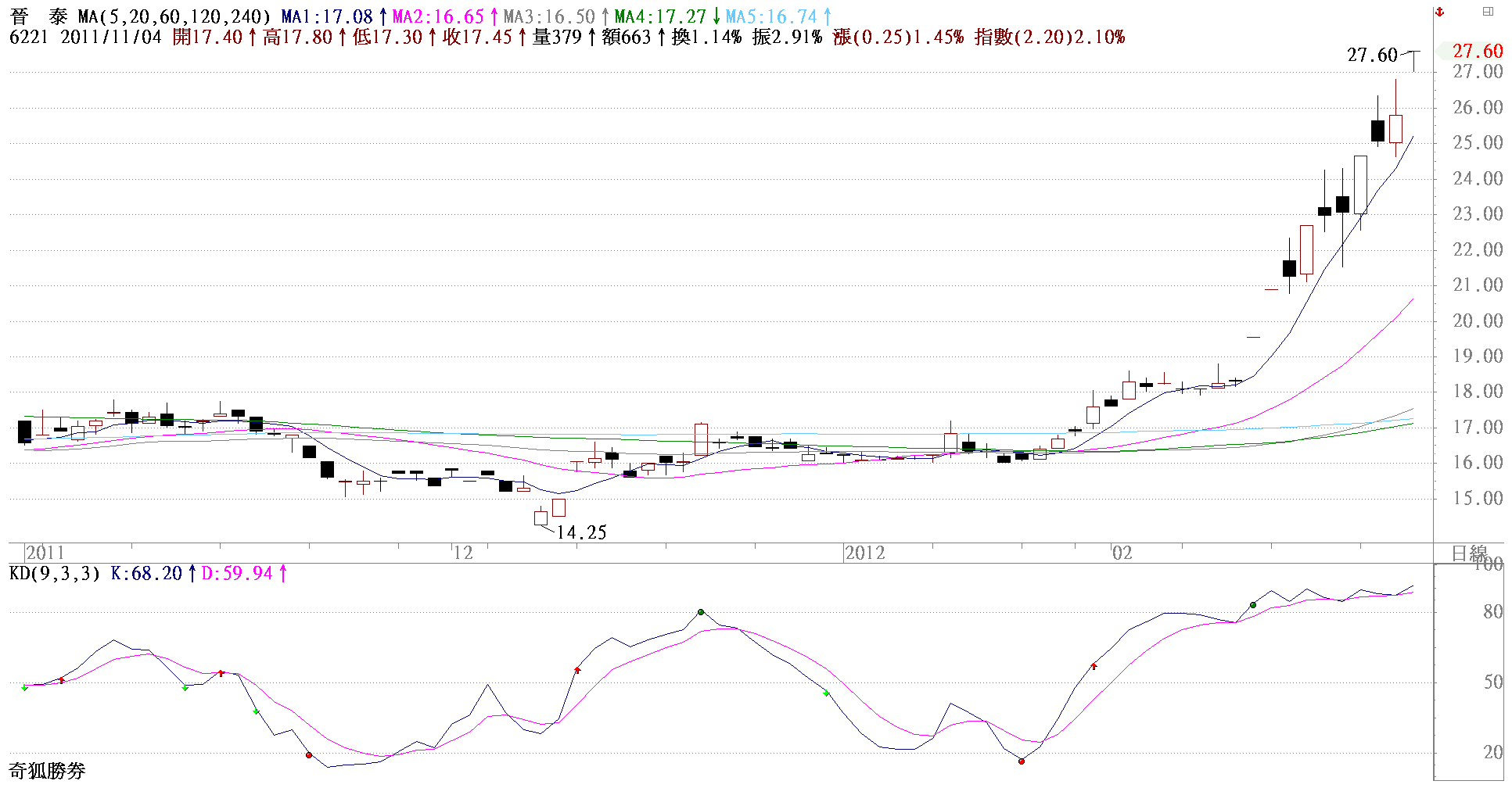Click the red anchor icon above price axis
The width and height of the screenshot is (1512, 788).
(x=1439, y=12)
